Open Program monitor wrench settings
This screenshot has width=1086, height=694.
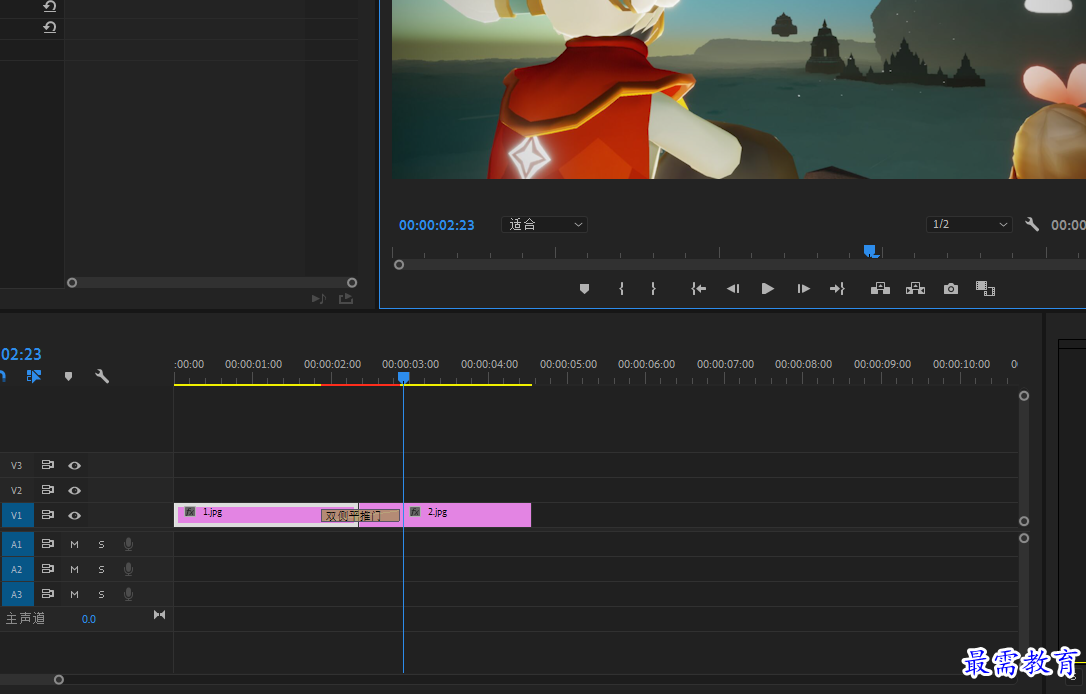1032,224
